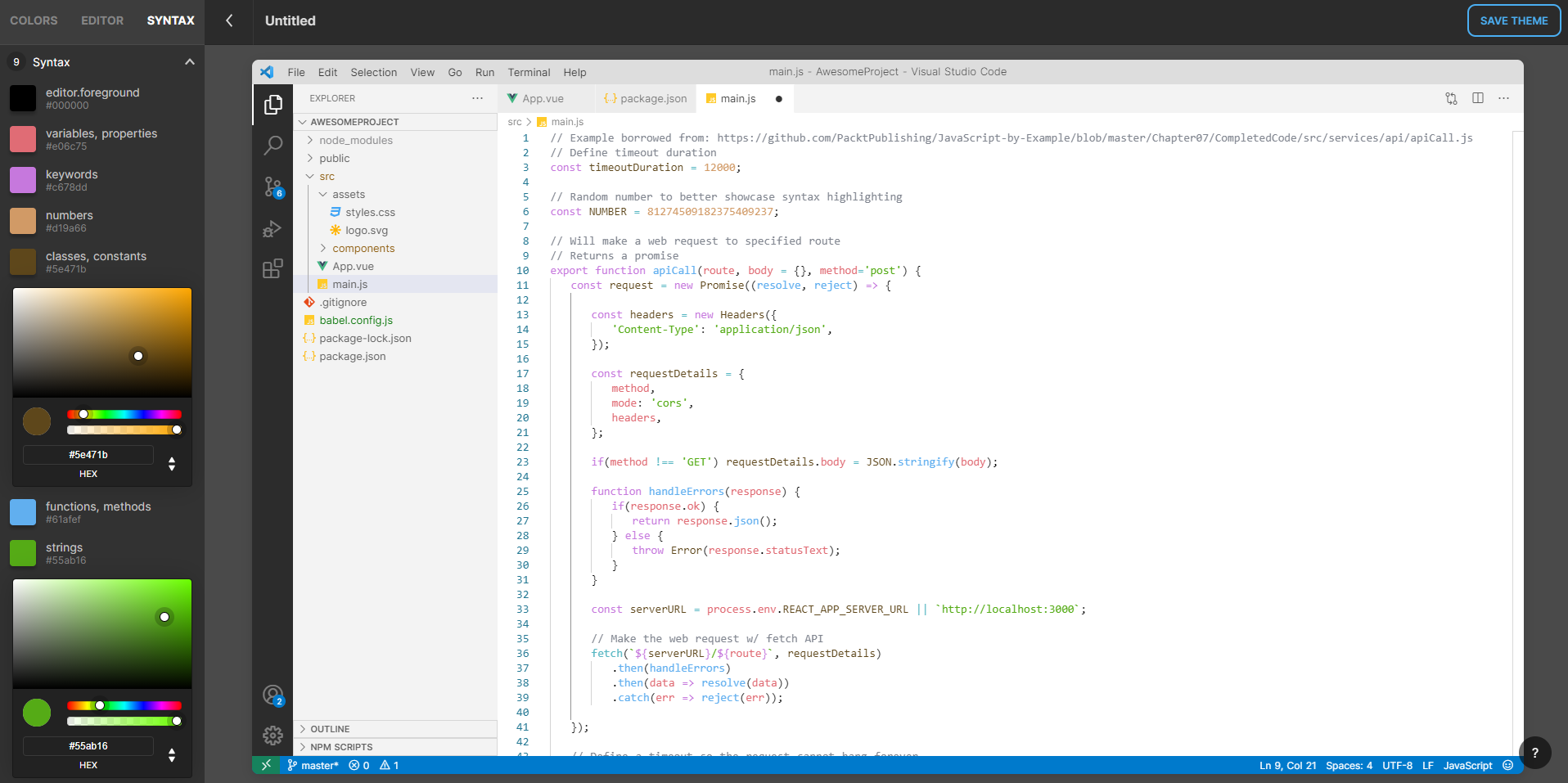
Task: Select the numbers color swatch
Action: [x=23, y=221]
